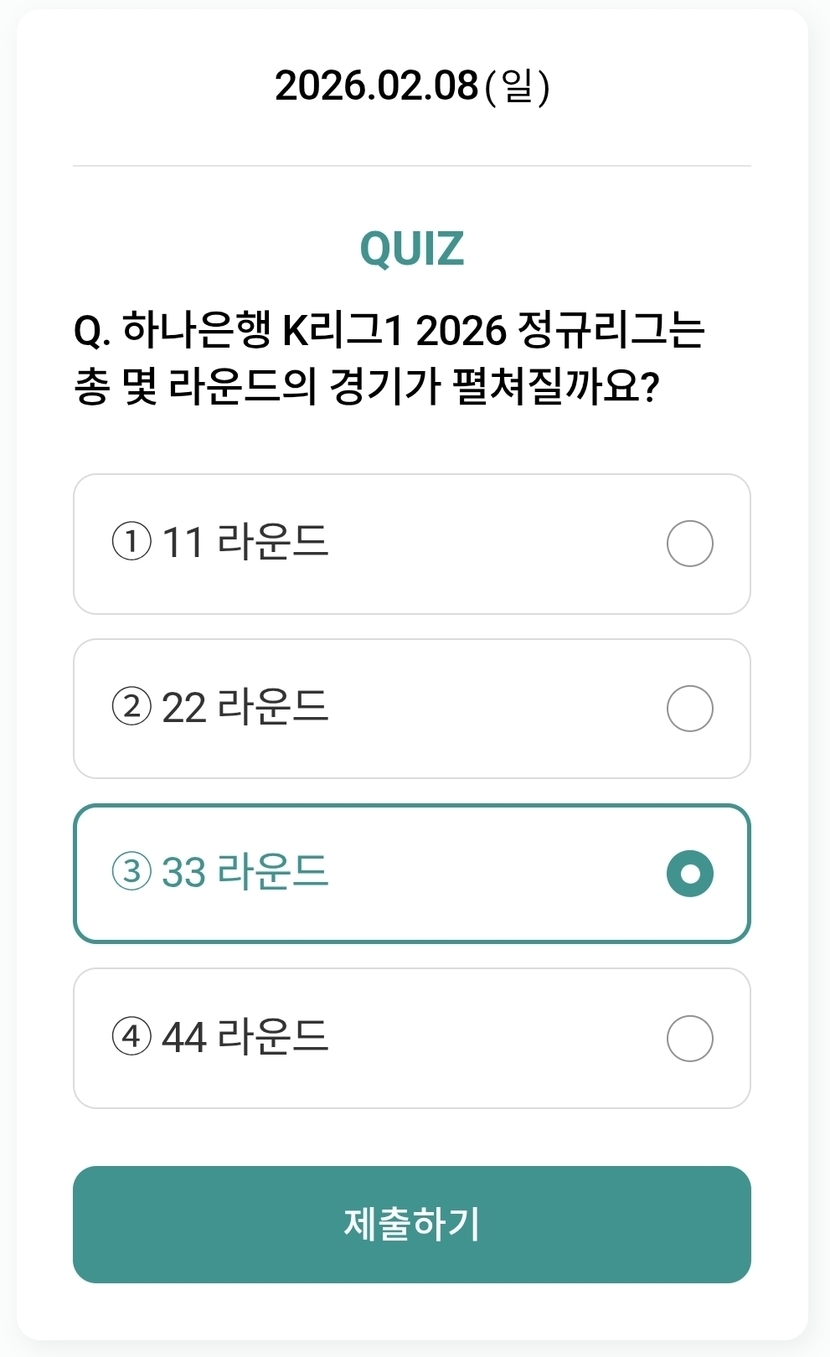Click the QUIZ heading
Screen dimensions: 830x1357
tap(412, 249)
